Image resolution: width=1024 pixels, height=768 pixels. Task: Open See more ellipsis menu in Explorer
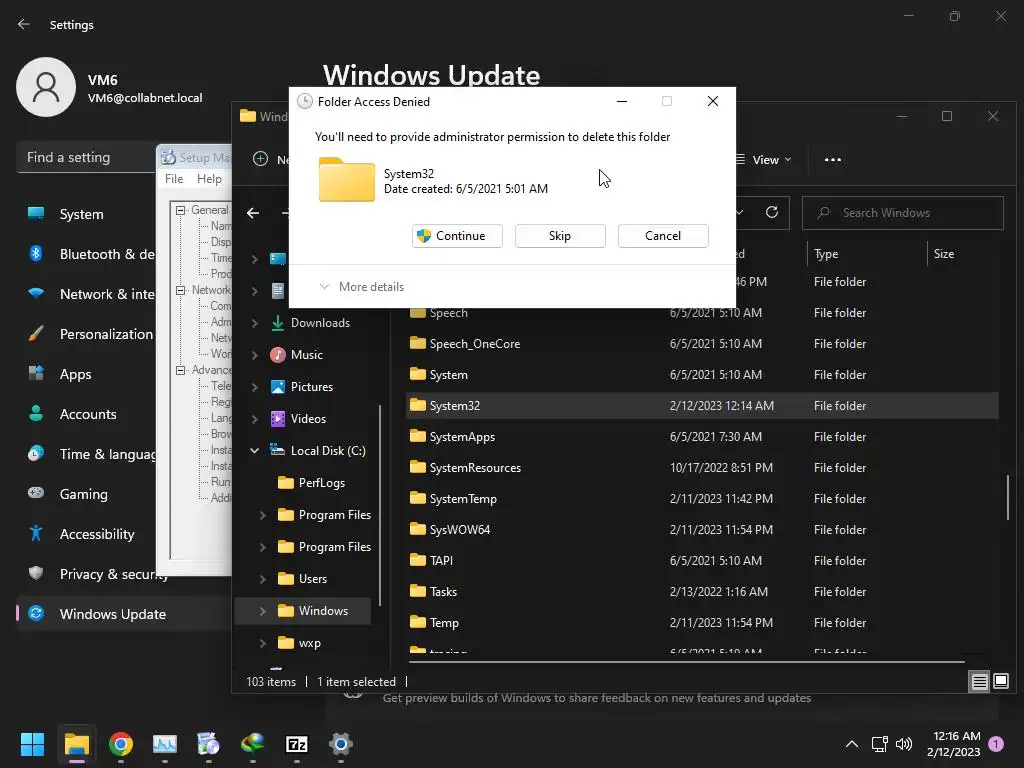click(833, 160)
